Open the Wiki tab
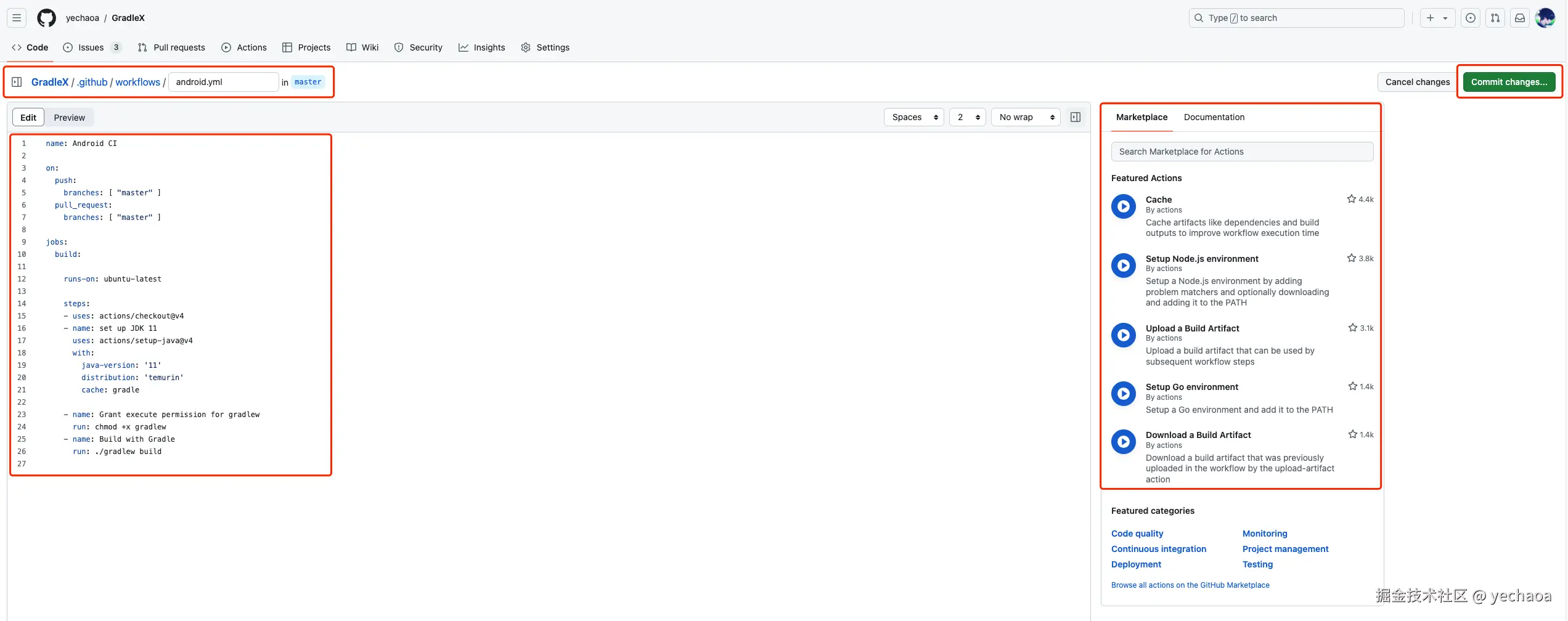The height and width of the screenshot is (621, 1568). pos(362,47)
